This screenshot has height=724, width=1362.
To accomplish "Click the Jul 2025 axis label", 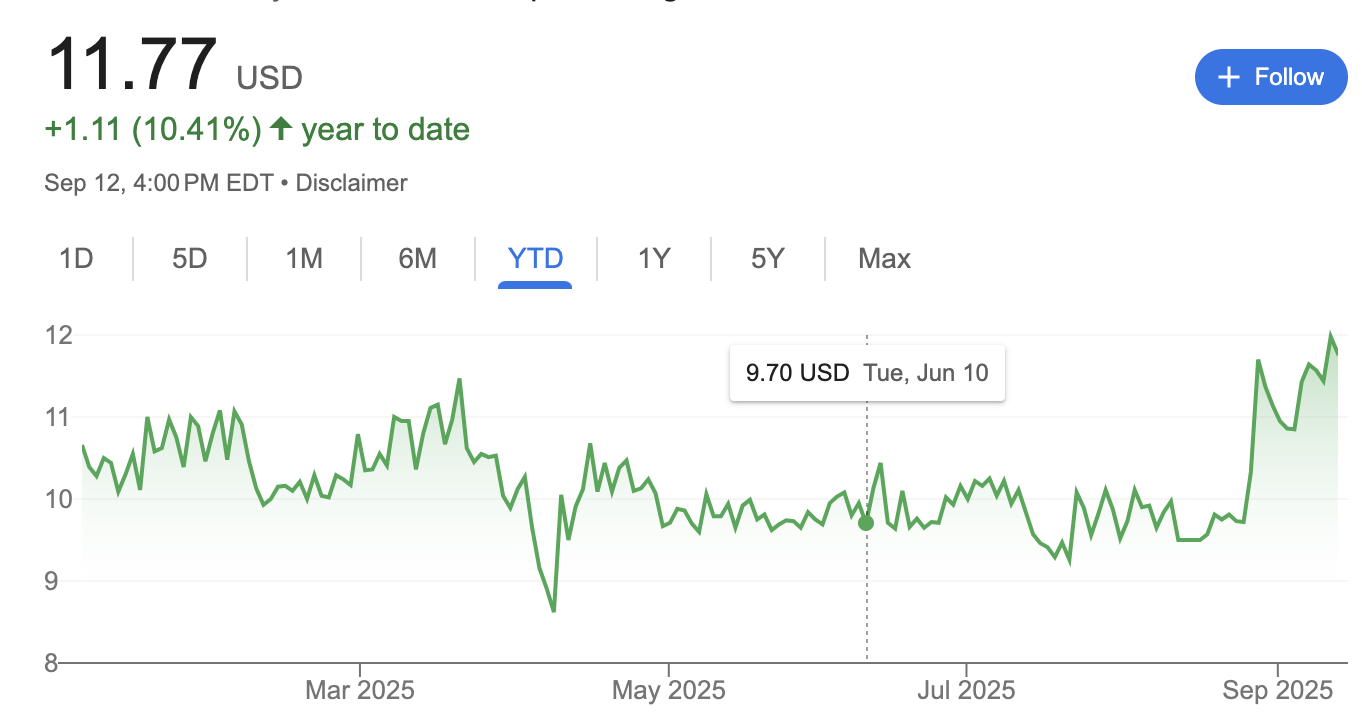I will 966,690.
